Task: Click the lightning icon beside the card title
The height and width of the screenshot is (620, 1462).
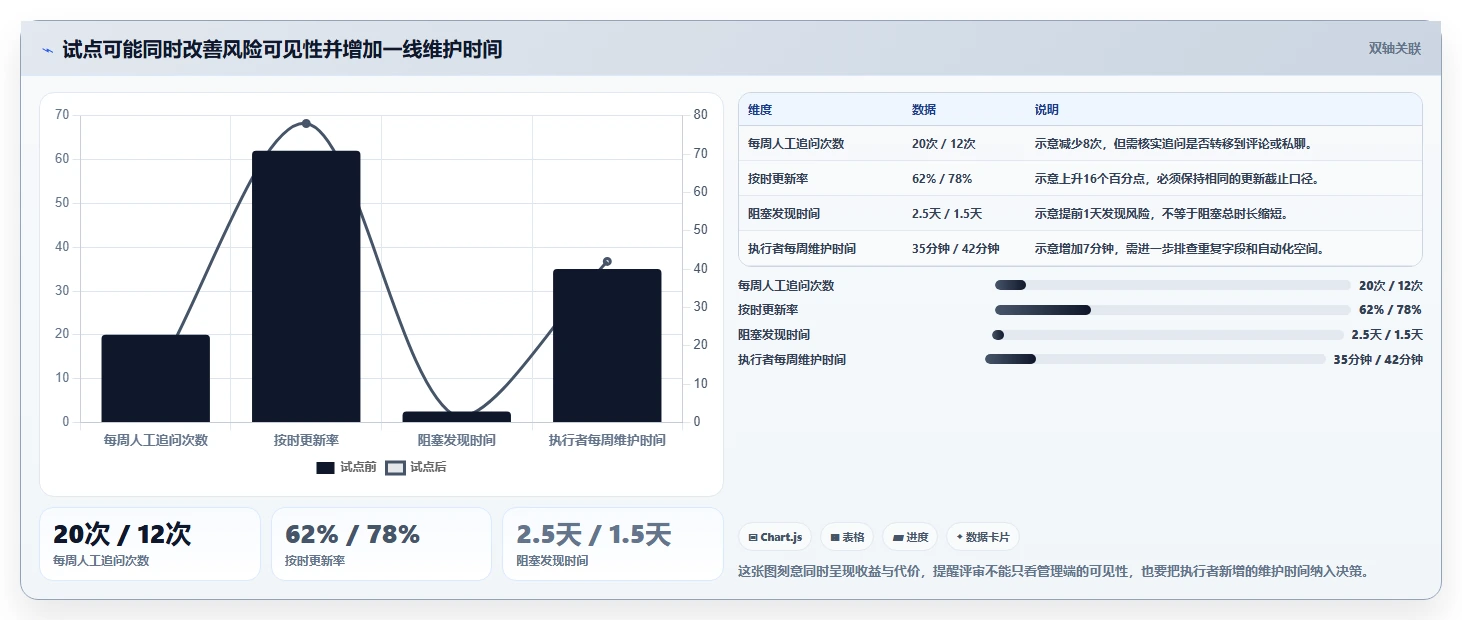Action: coord(48,50)
